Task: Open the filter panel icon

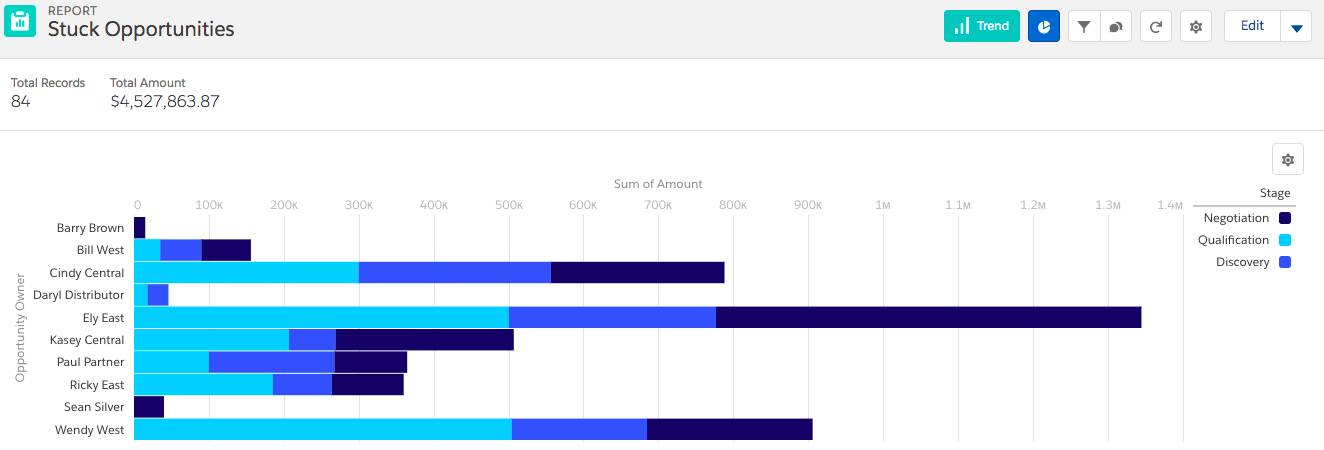Action: click(x=1084, y=26)
